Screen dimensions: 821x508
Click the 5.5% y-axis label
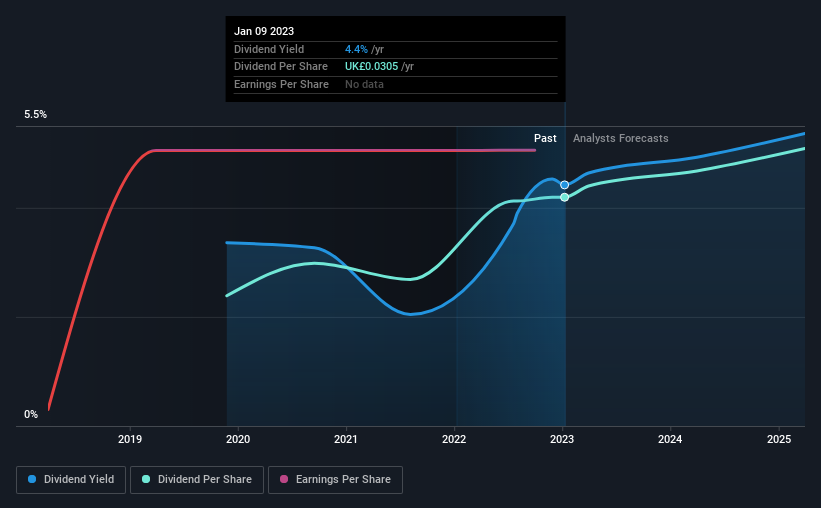point(36,115)
